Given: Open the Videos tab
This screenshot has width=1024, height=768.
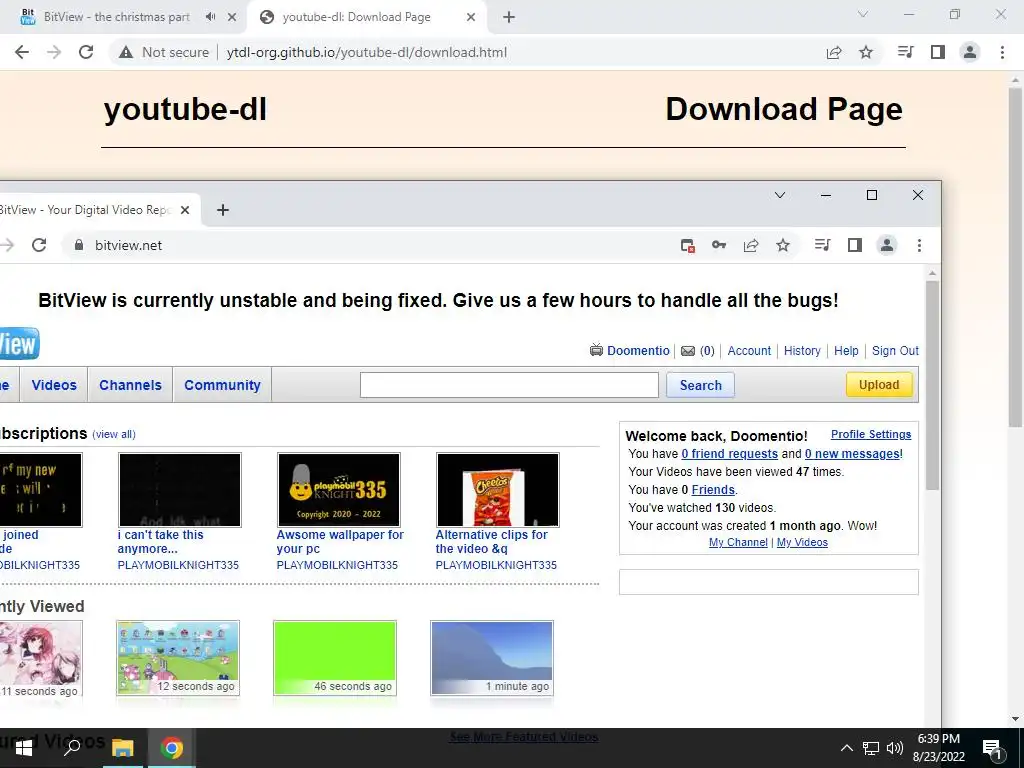Looking at the screenshot, I should (x=54, y=385).
